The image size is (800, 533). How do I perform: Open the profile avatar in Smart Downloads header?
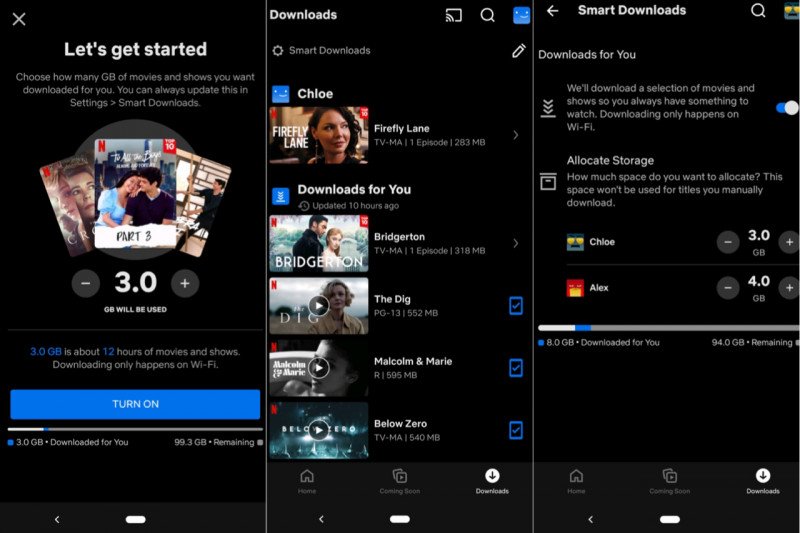point(791,10)
